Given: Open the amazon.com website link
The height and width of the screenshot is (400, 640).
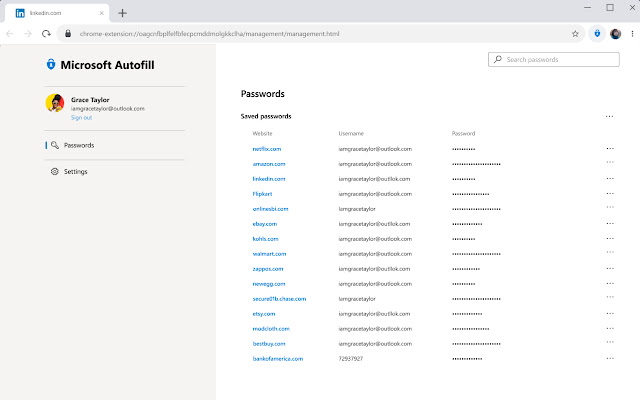Looking at the screenshot, I should pos(269,163).
